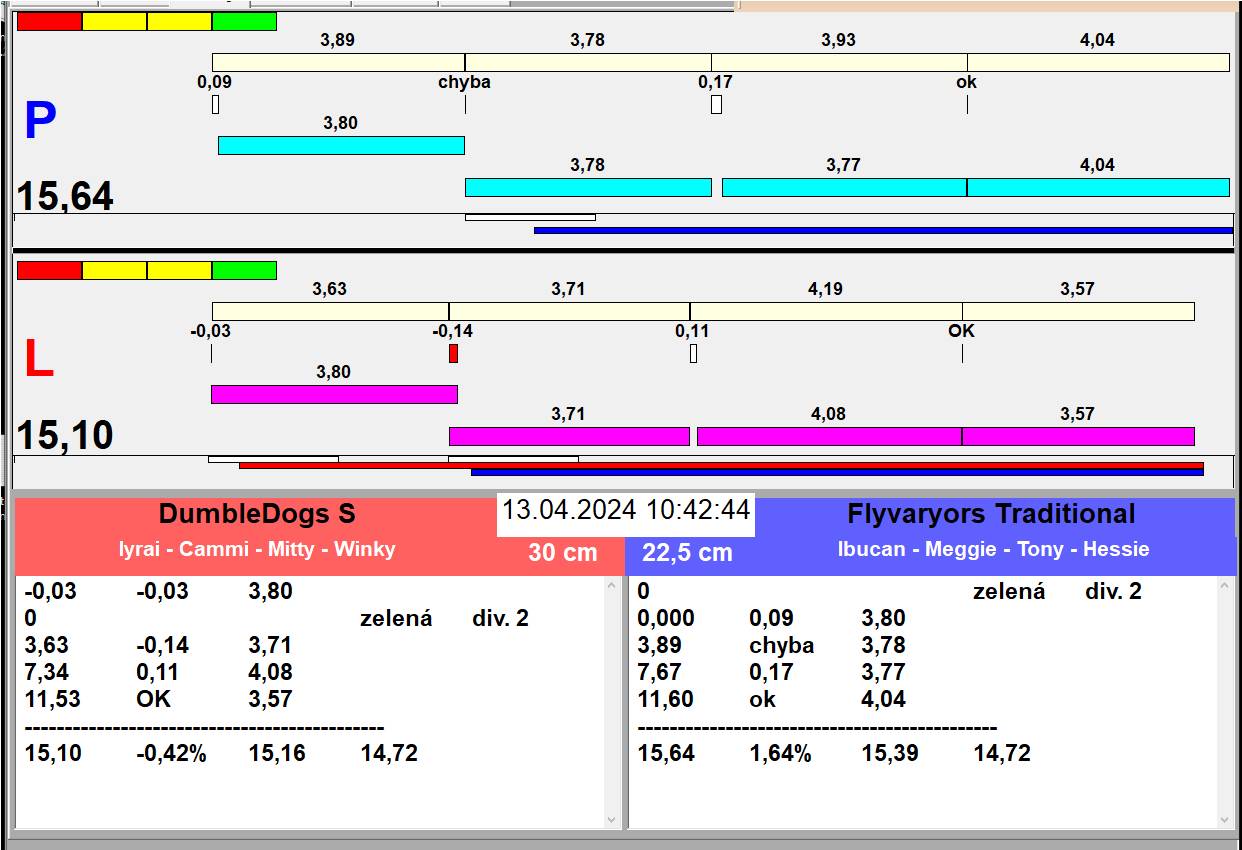Viewport: 1242px width, 850px height.
Task: Click the date and time 13.04.2024 10:42:44
Action: (x=626, y=510)
